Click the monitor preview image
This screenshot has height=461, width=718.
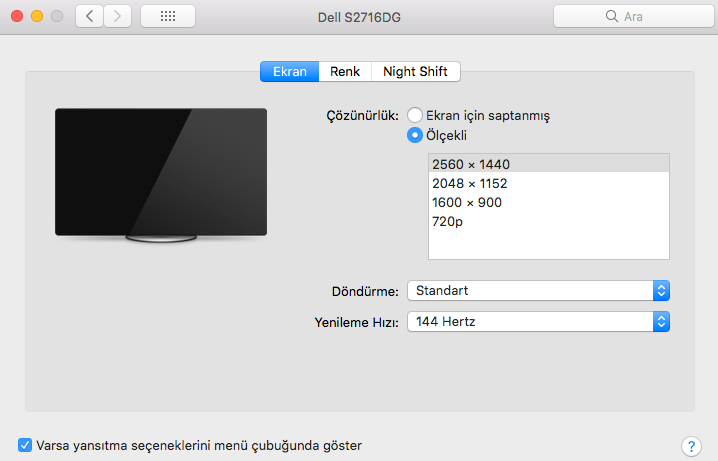[161, 174]
